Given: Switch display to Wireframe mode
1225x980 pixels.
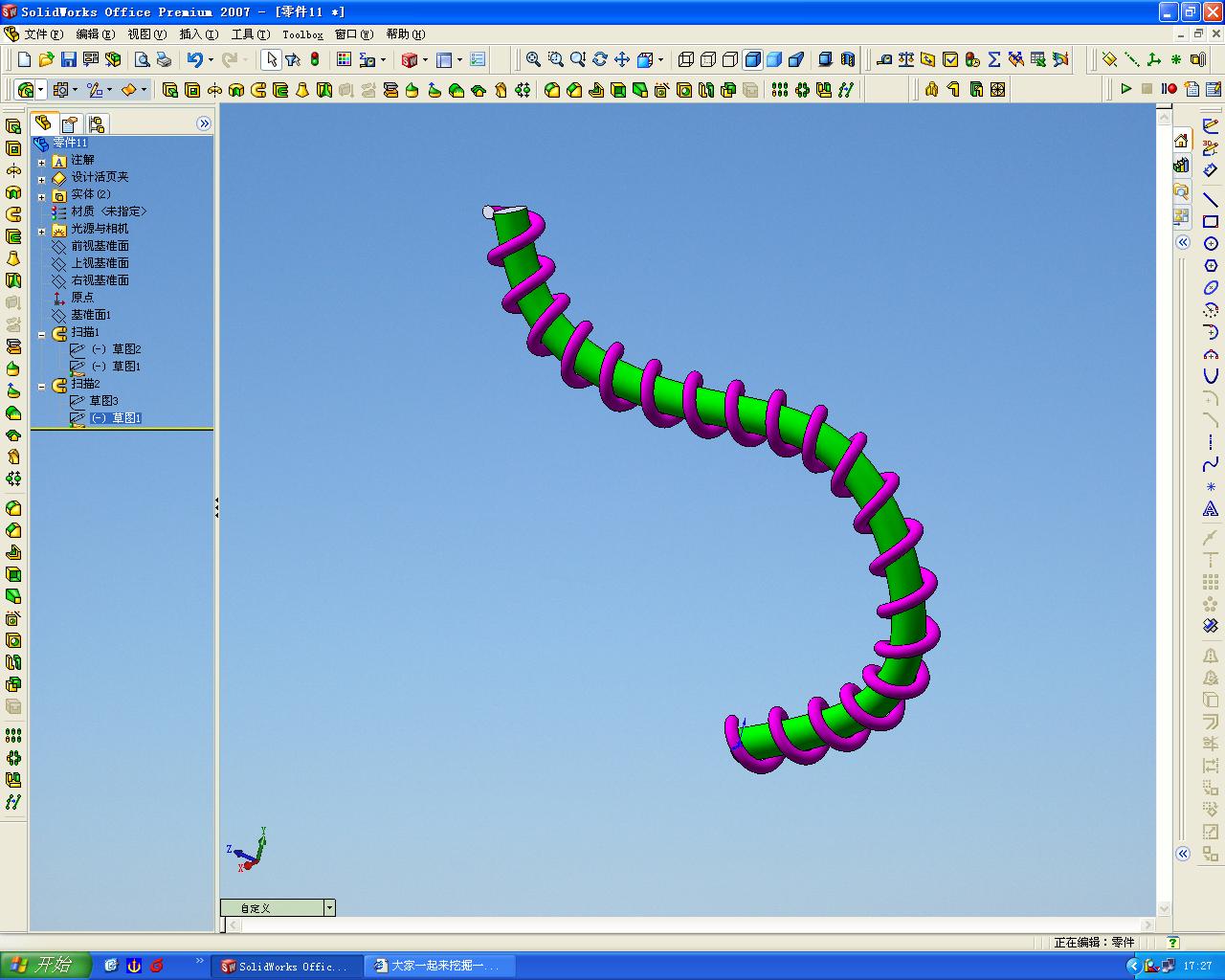Looking at the screenshot, I should 686,59.
